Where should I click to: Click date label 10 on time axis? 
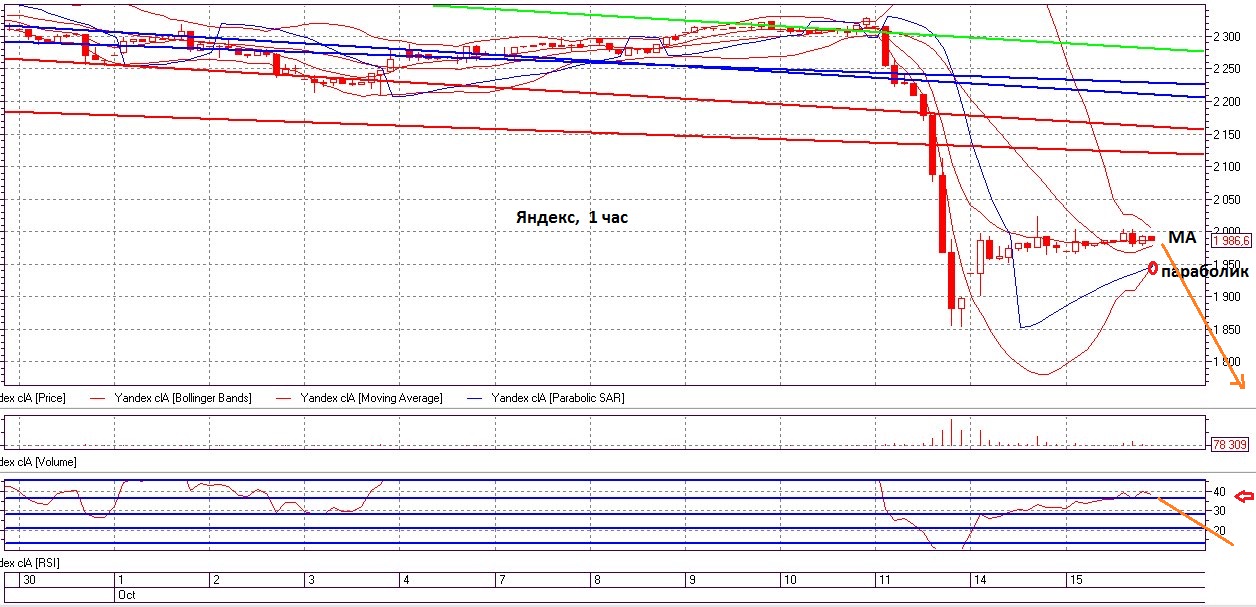789,580
